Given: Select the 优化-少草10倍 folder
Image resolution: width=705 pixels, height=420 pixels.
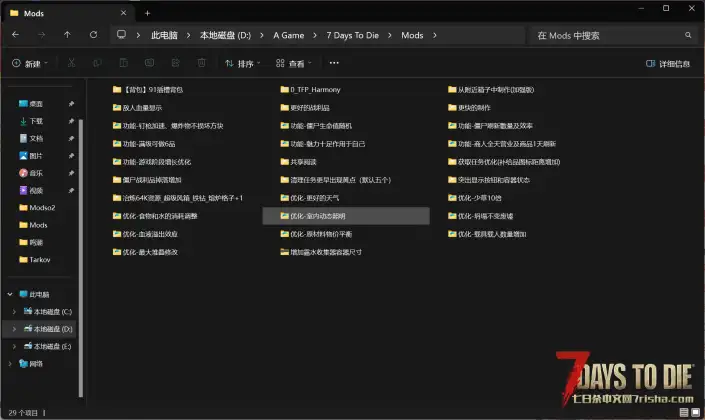Looking at the screenshot, I should click(x=474, y=198).
